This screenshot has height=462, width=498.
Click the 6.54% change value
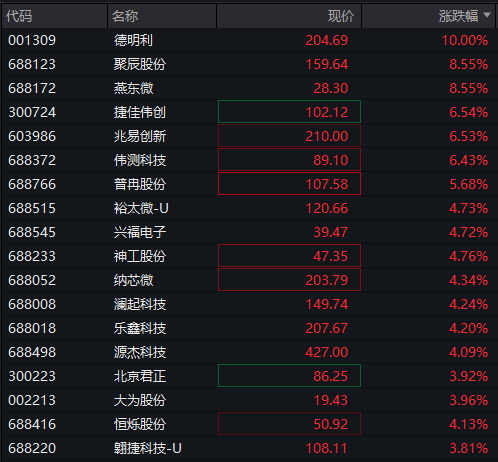click(x=469, y=112)
